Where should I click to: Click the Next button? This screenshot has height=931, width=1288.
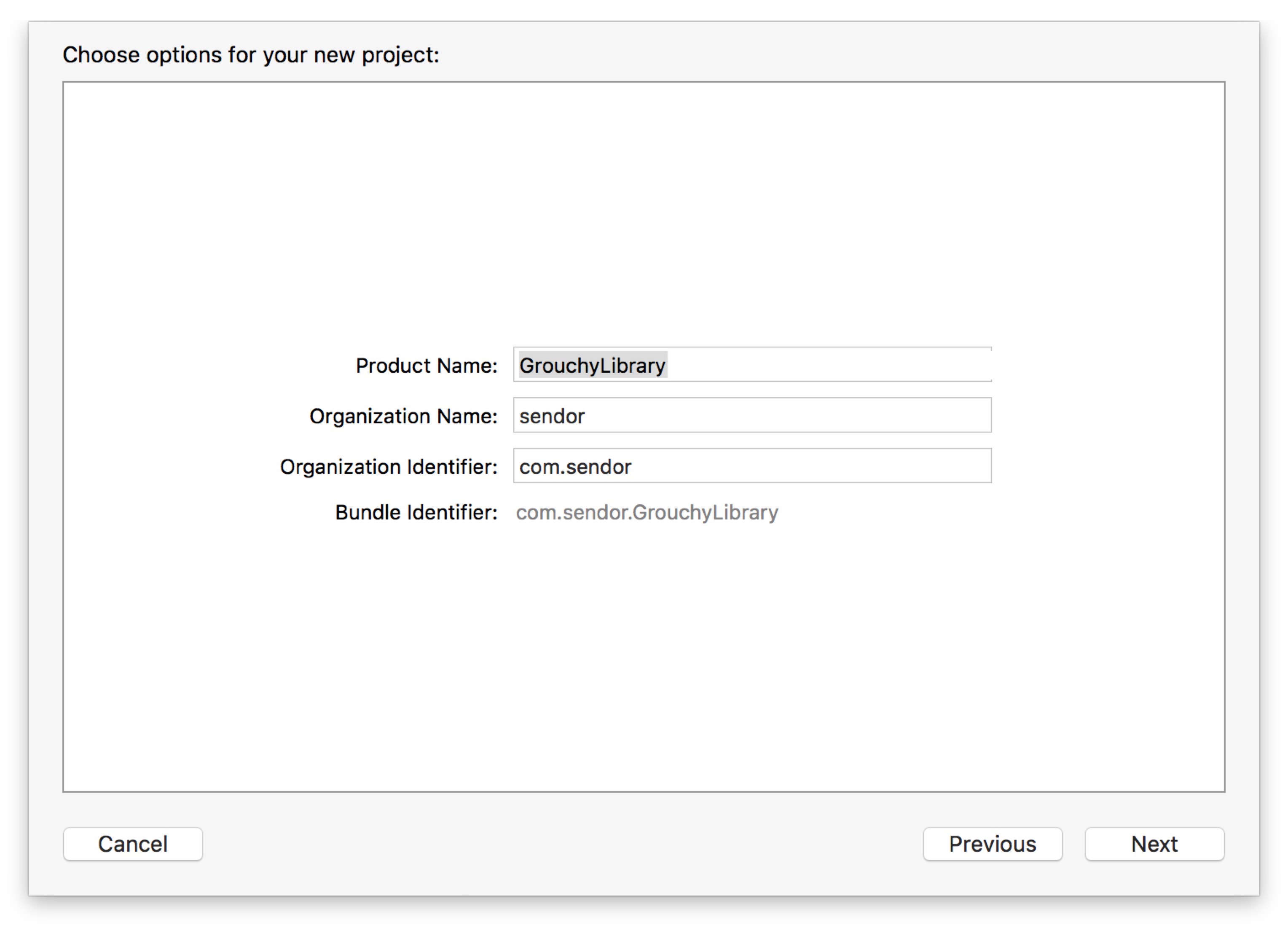(x=1154, y=844)
